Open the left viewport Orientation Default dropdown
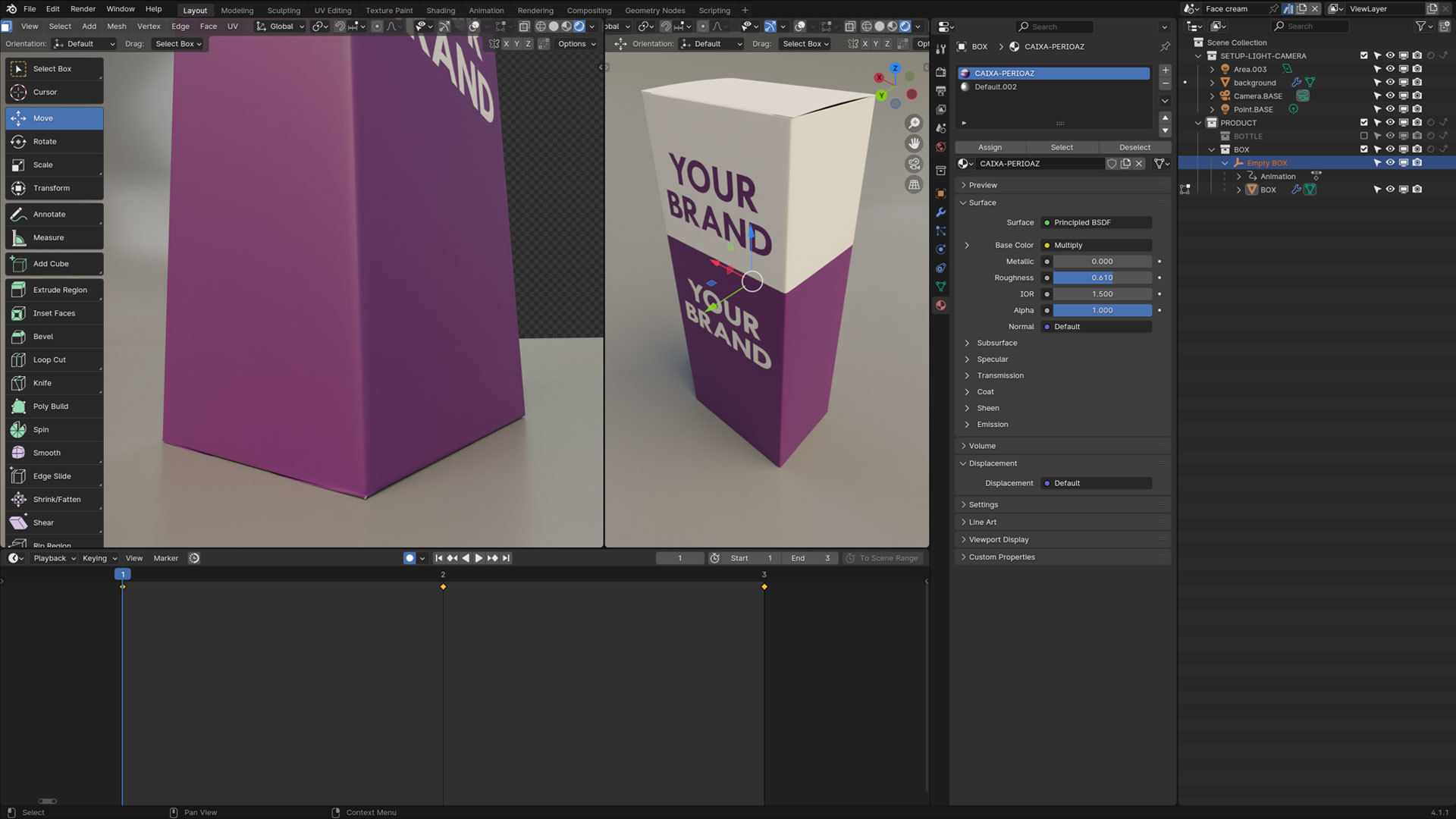The image size is (1456, 819). [84, 44]
